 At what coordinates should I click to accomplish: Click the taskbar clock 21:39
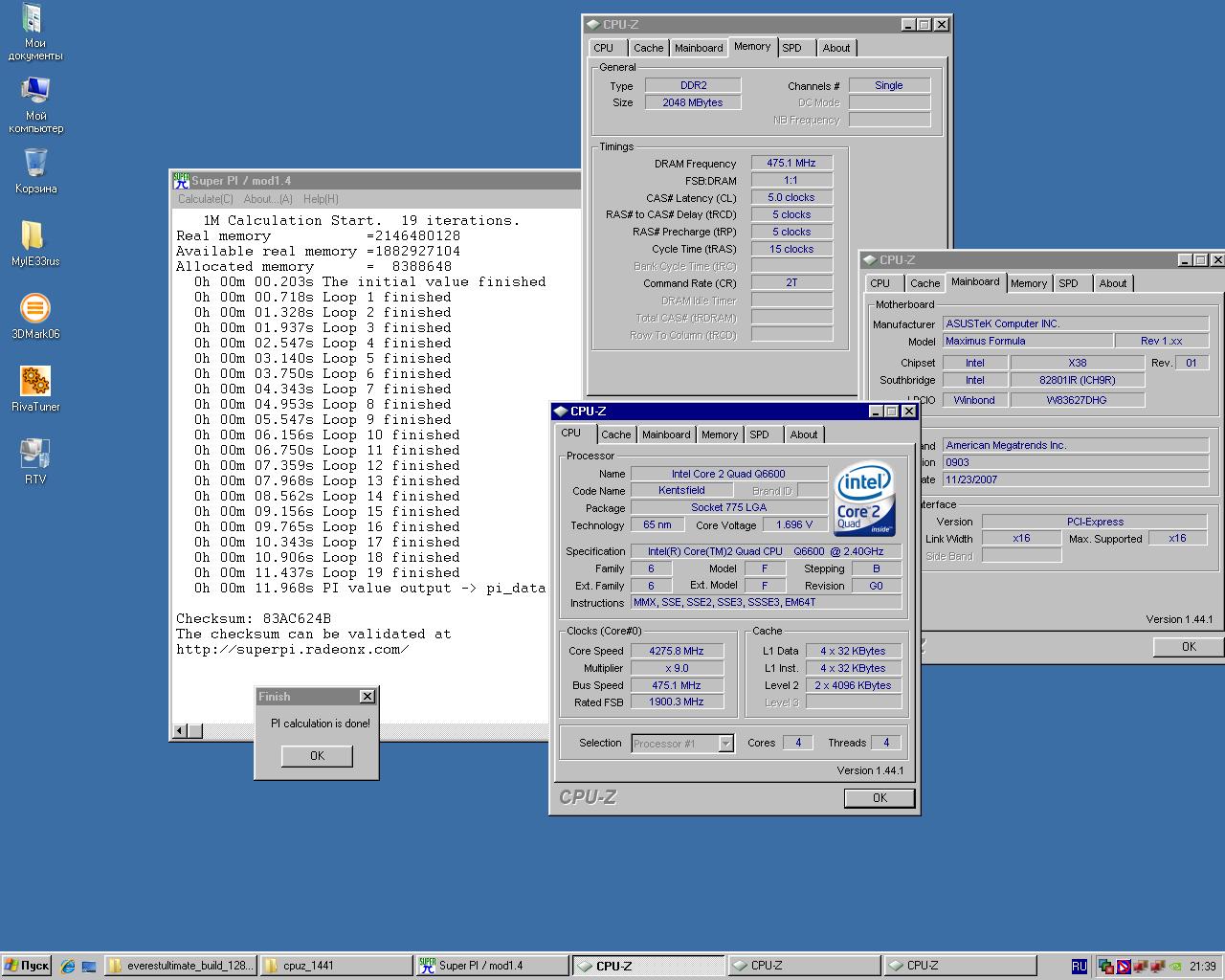1202,967
